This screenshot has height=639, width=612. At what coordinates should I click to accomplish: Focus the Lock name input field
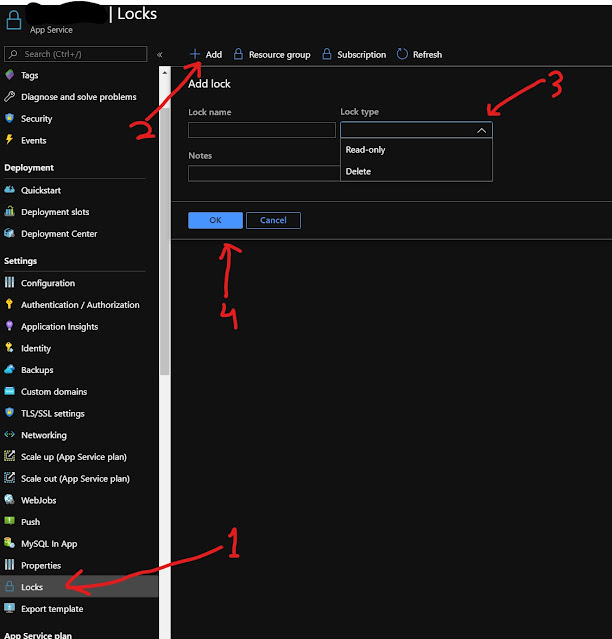(262, 130)
